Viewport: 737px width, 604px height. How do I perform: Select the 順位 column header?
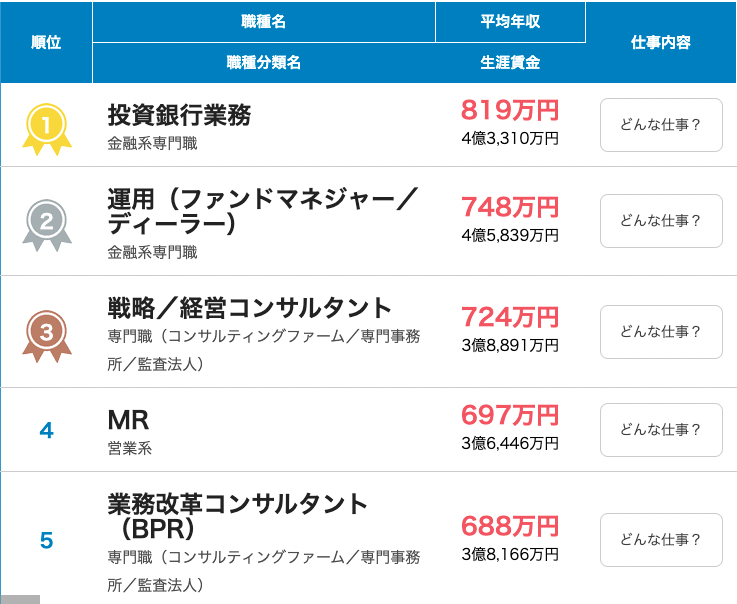click(46, 42)
